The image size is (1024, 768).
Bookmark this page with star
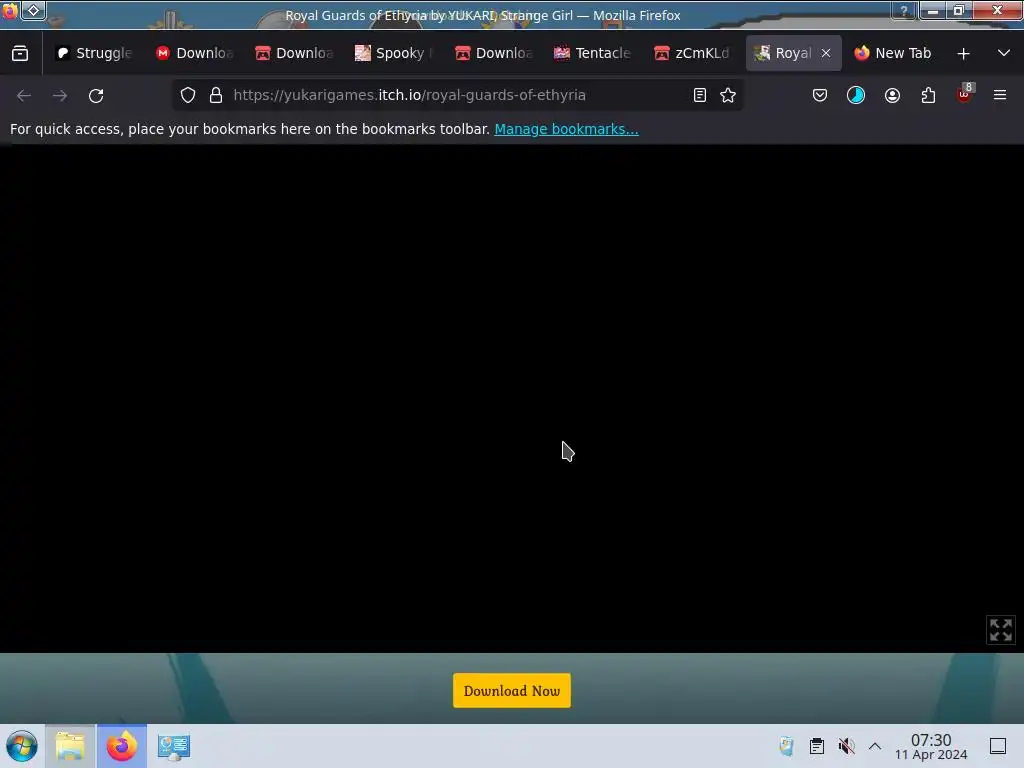pyautogui.click(x=728, y=95)
